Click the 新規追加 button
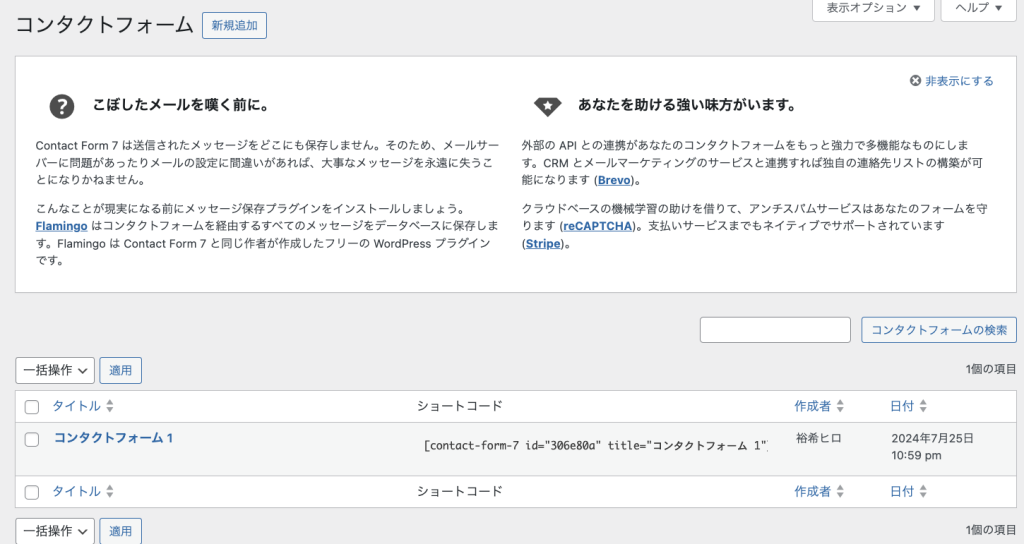 point(234,25)
